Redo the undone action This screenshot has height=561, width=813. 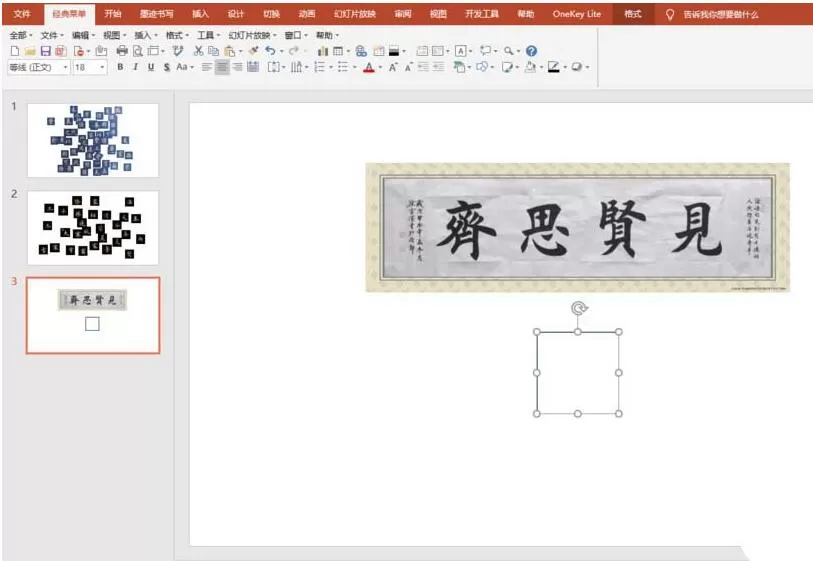pyautogui.click(x=294, y=51)
